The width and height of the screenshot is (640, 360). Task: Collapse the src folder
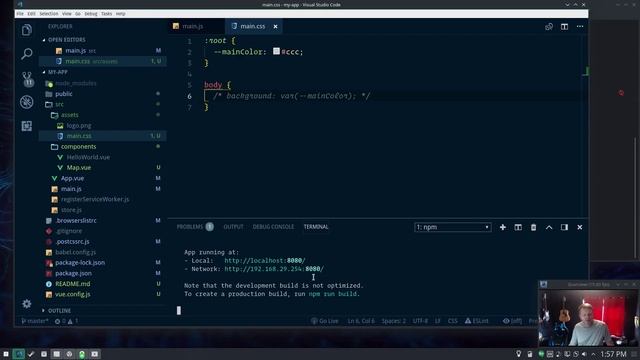(59, 104)
